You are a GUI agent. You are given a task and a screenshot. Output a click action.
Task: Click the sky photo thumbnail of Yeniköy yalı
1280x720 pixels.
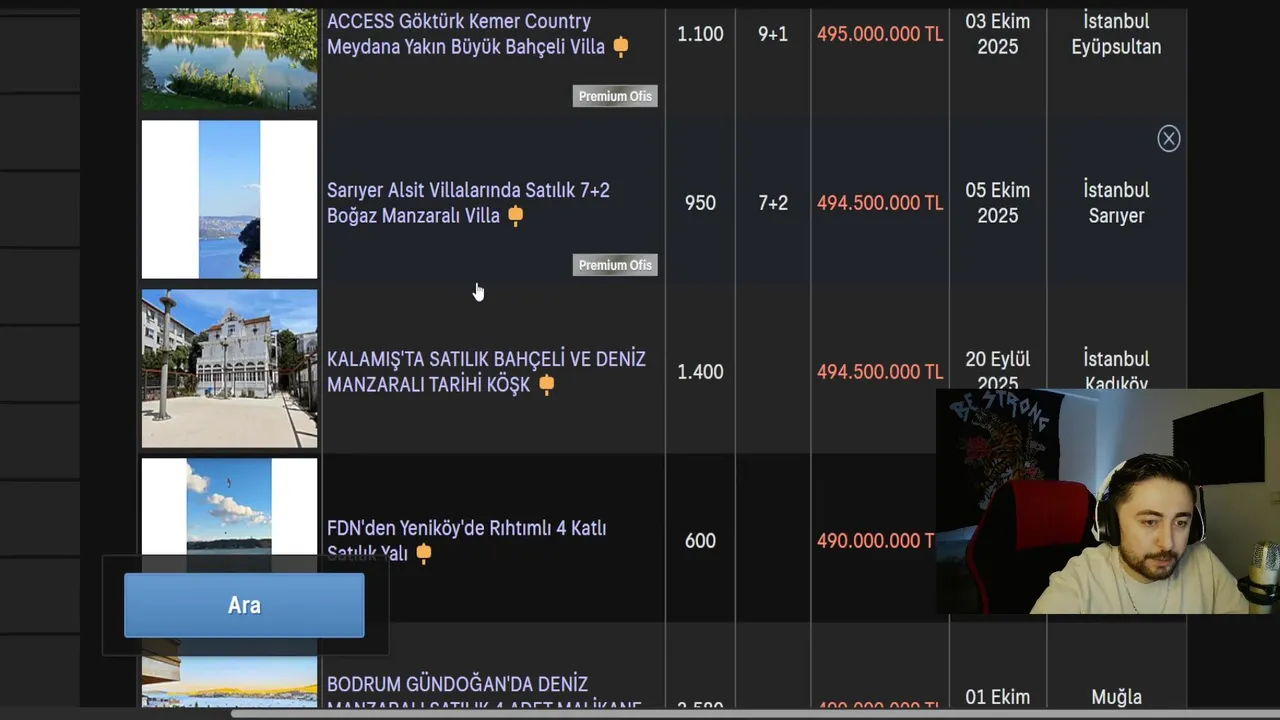[x=229, y=507]
